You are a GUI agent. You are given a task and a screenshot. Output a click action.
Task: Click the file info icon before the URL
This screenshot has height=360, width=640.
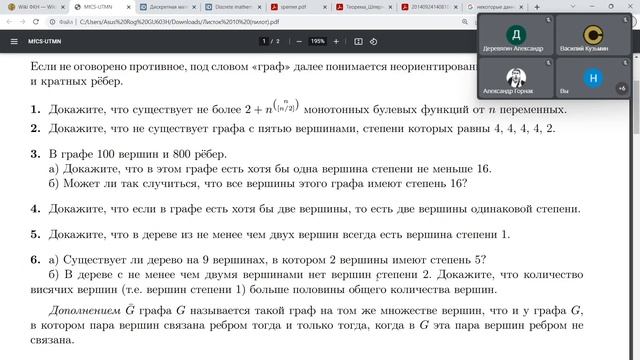point(52,22)
